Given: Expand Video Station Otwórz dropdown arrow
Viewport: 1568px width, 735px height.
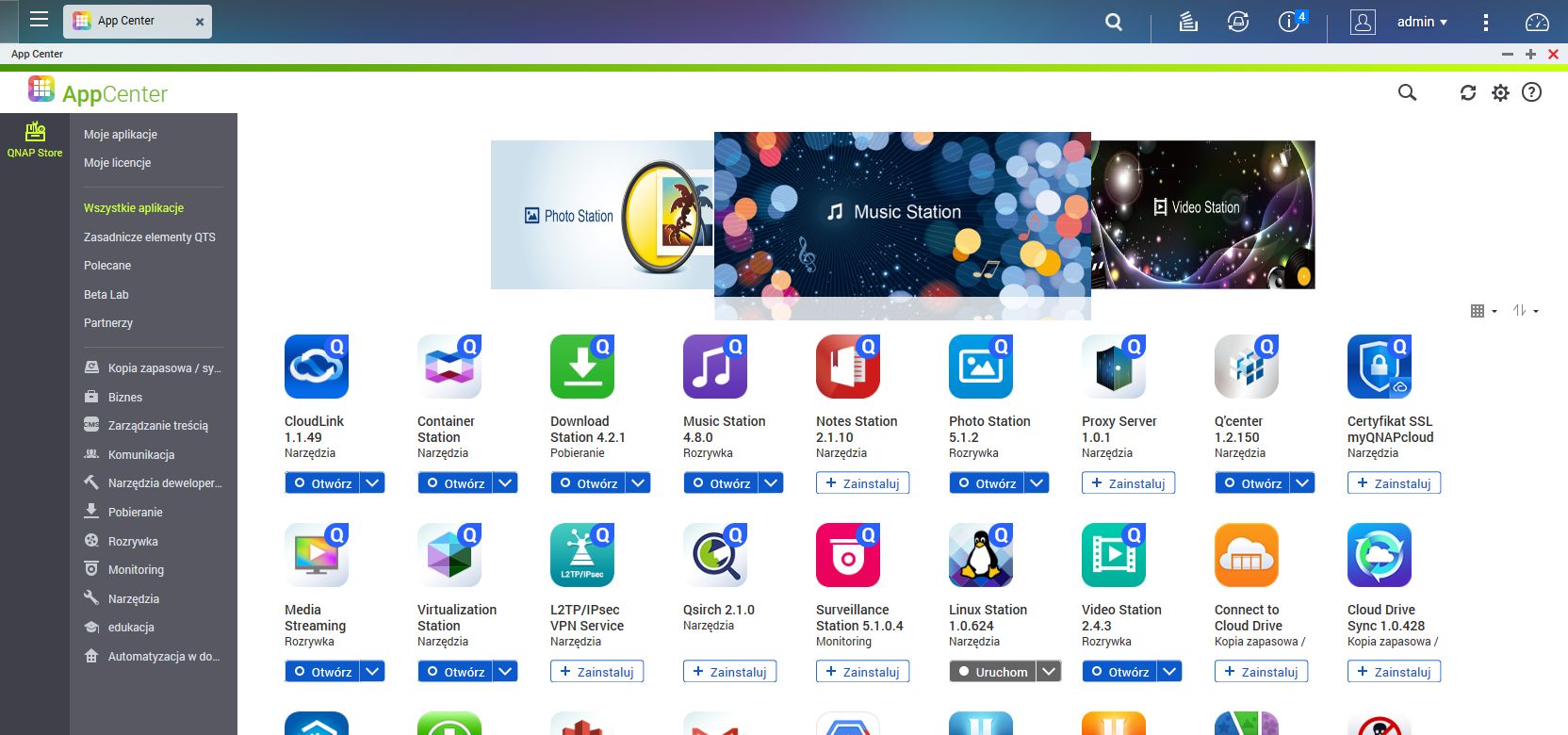Looking at the screenshot, I should [1170, 672].
